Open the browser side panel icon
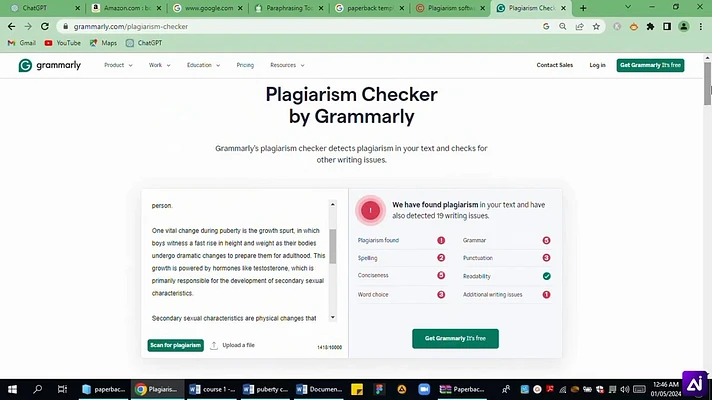The width and height of the screenshot is (712, 400). (667, 27)
